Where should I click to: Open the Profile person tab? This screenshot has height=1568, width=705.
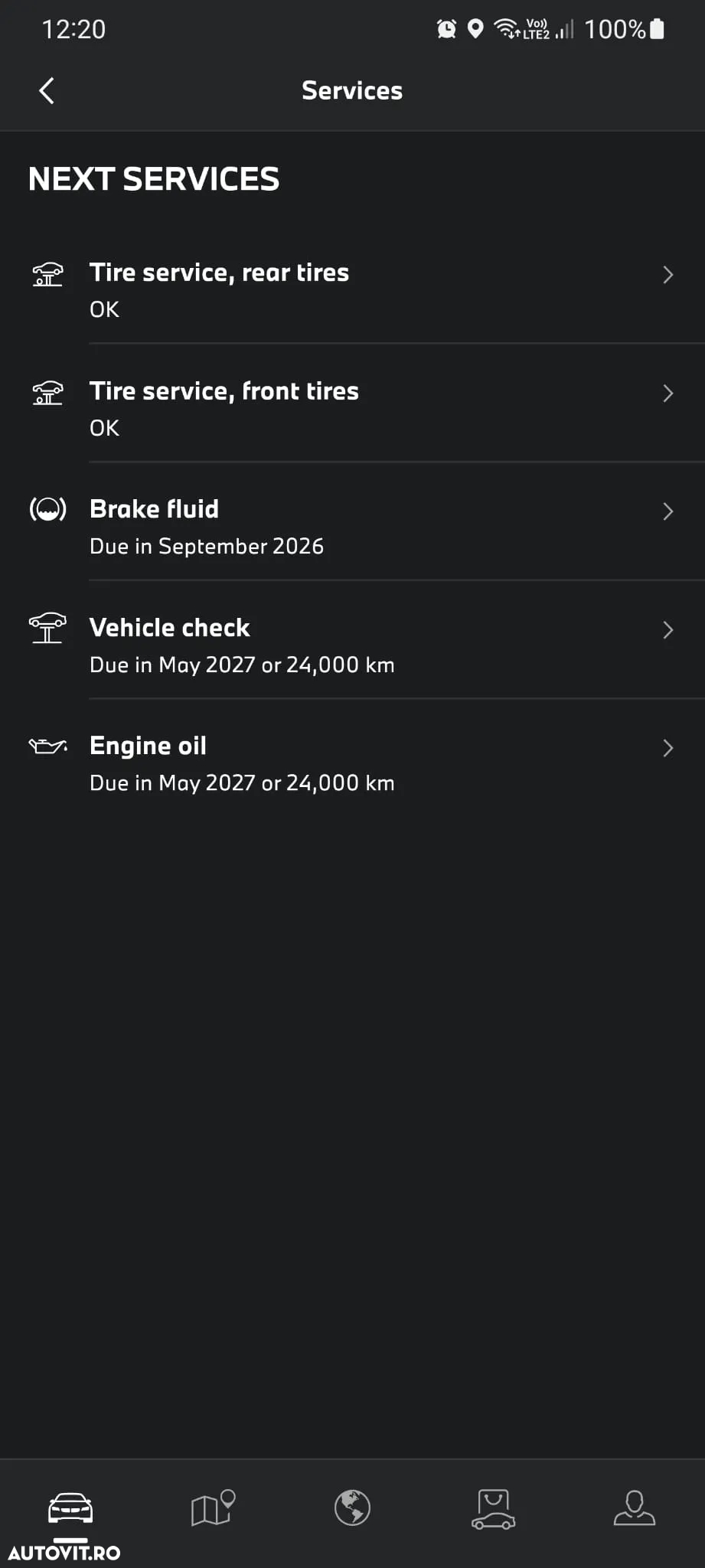634,1508
